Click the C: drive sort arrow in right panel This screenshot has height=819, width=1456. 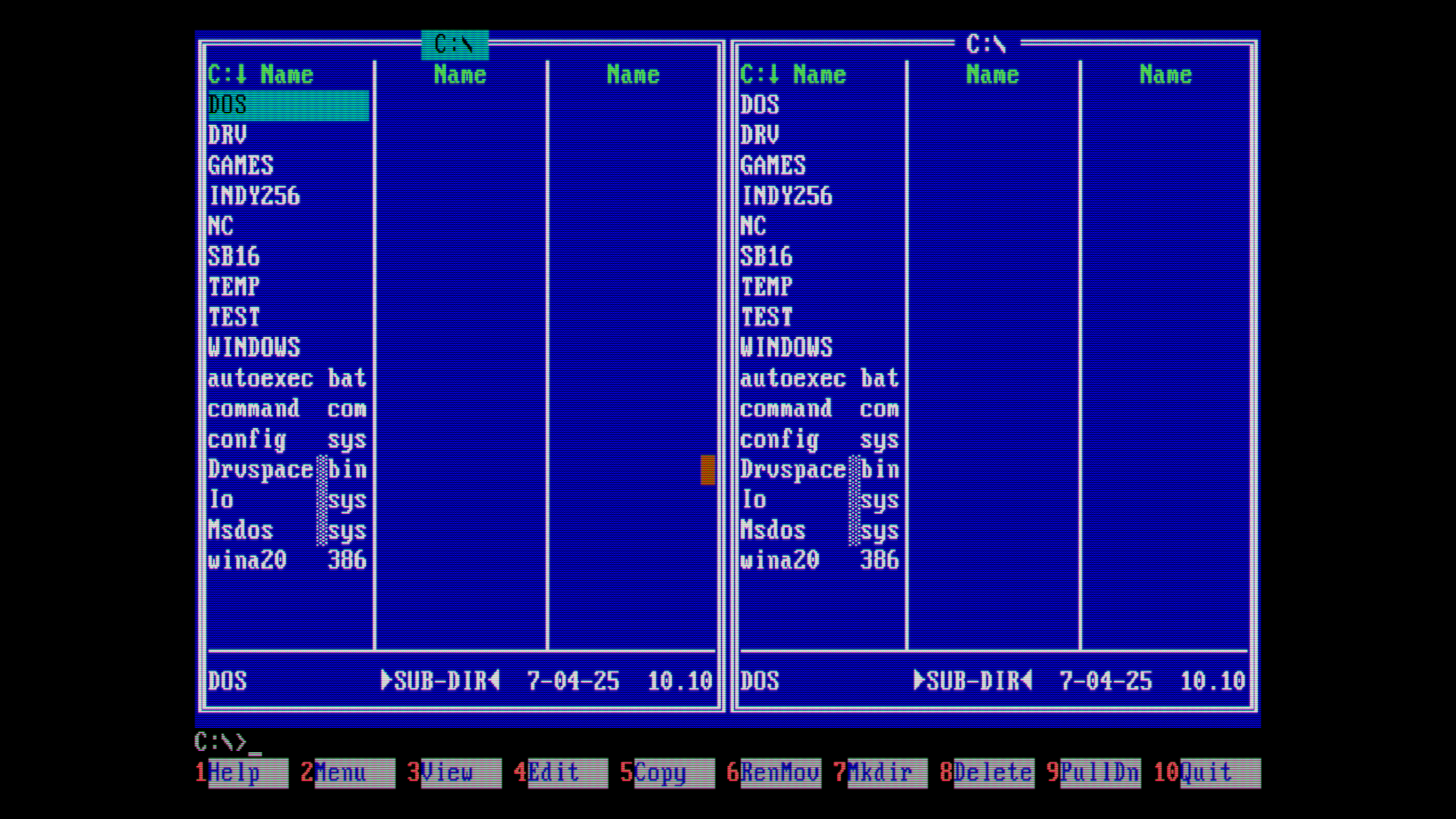(759, 75)
